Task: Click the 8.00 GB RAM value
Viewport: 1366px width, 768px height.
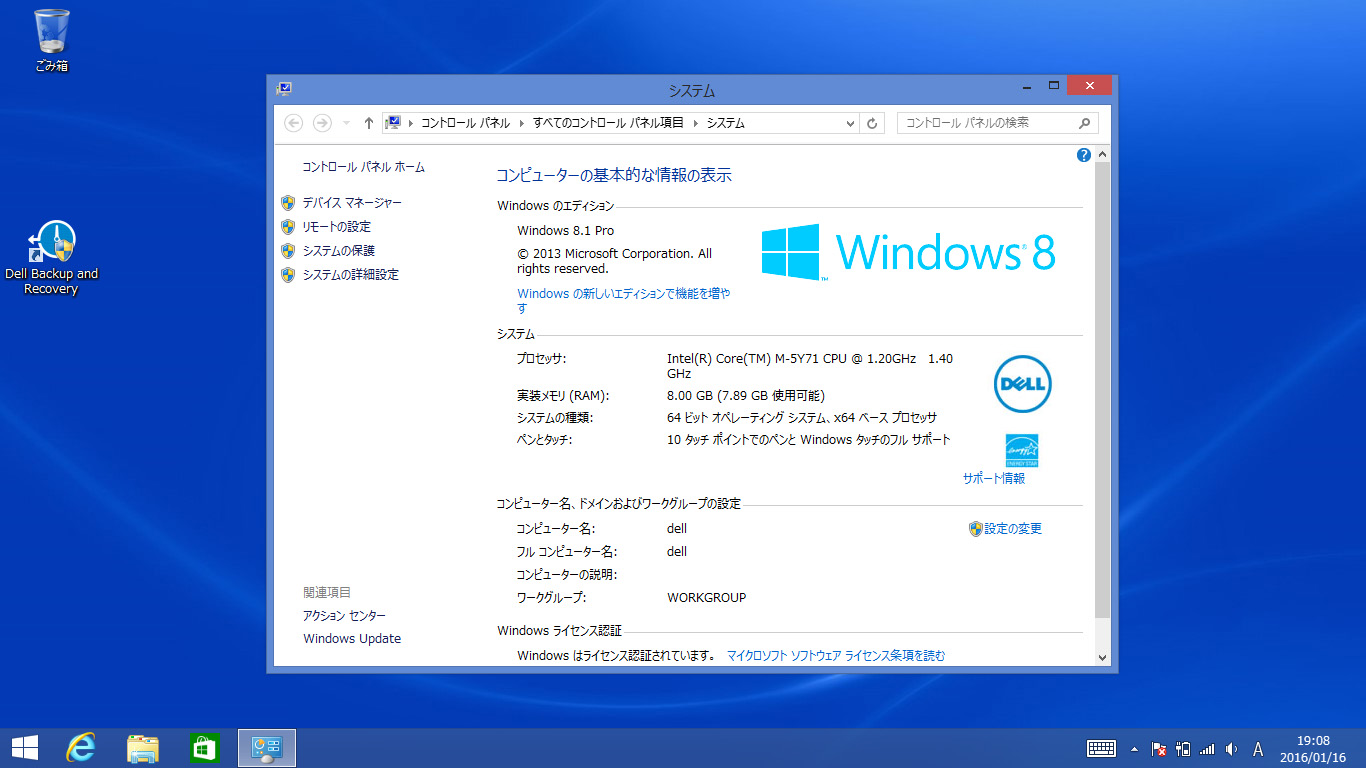Action: [746, 395]
